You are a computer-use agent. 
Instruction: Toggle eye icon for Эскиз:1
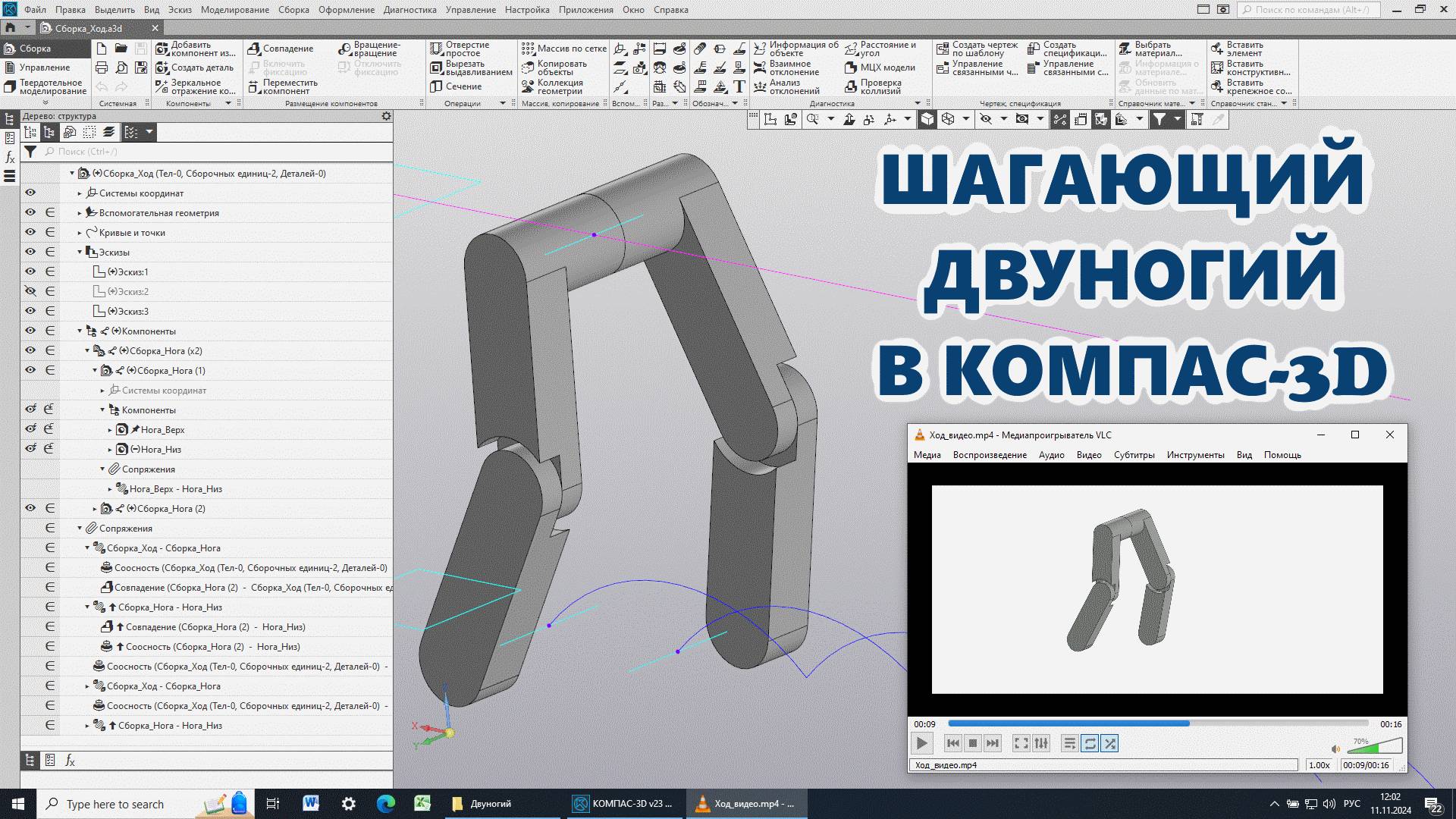tap(30, 271)
